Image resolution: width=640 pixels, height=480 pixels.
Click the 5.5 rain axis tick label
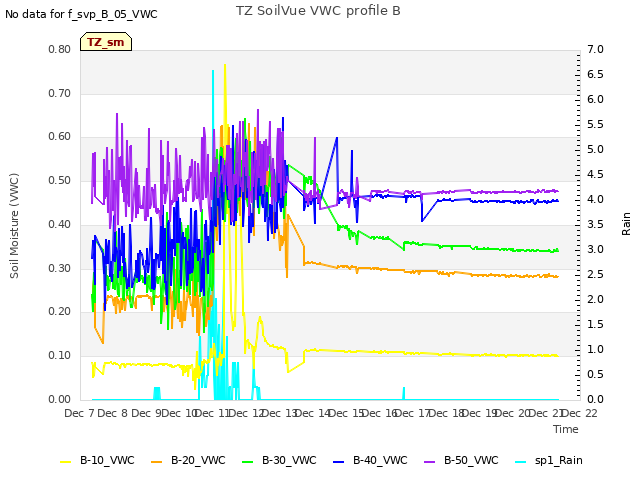[595, 124]
